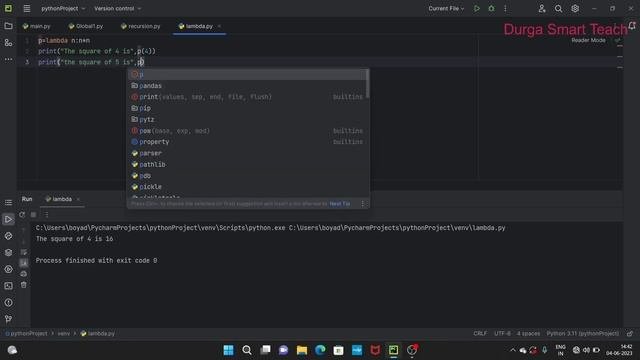
Task: Open the Project tool window
Action: point(8,26)
